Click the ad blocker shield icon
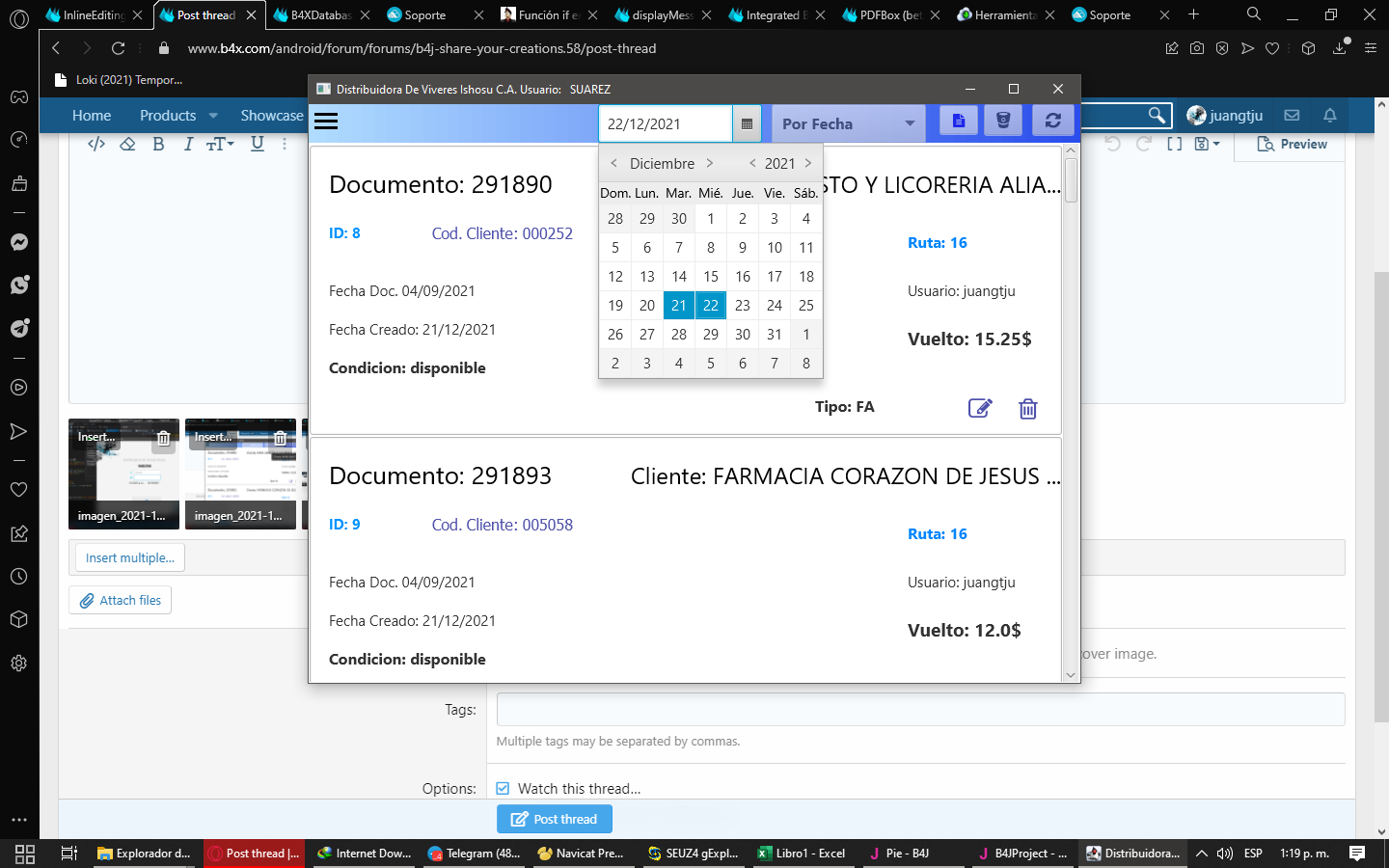This screenshot has width=1389, height=868. coord(1222,48)
